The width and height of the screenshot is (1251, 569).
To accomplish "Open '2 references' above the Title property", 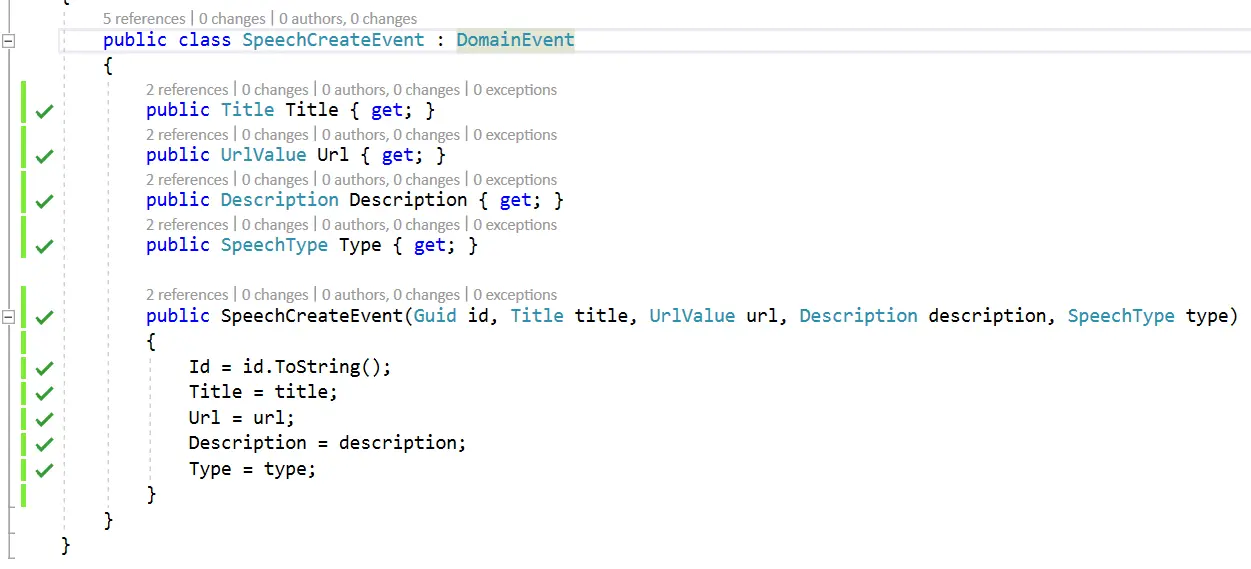I will [x=187, y=90].
